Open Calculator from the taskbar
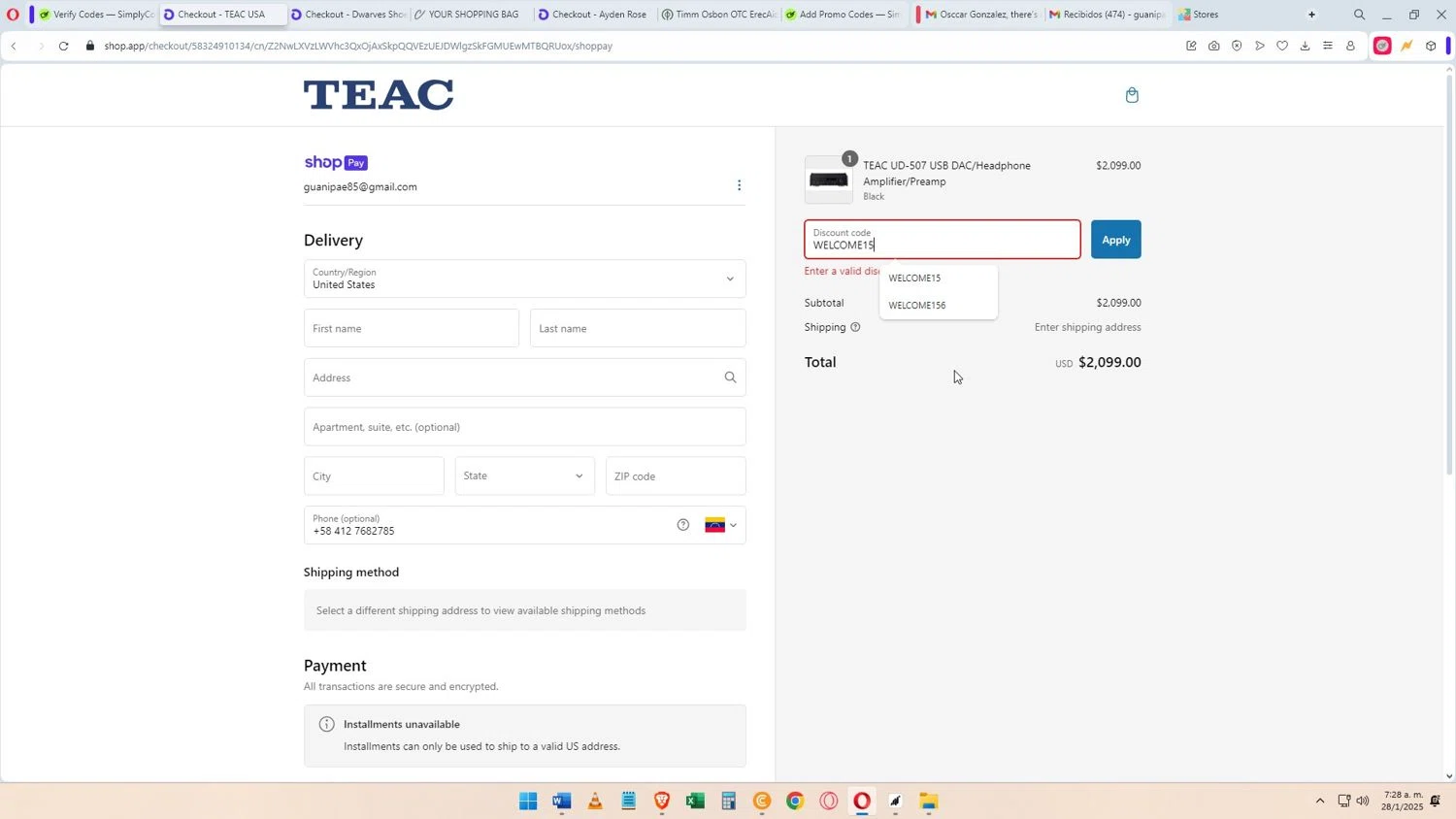Image resolution: width=1456 pixels, height=819 pixels. pos(728,801)
